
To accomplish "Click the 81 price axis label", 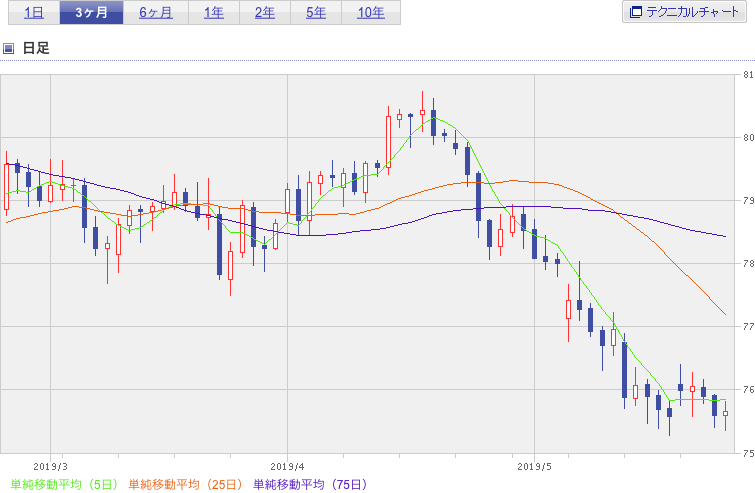I will [748, 75].
